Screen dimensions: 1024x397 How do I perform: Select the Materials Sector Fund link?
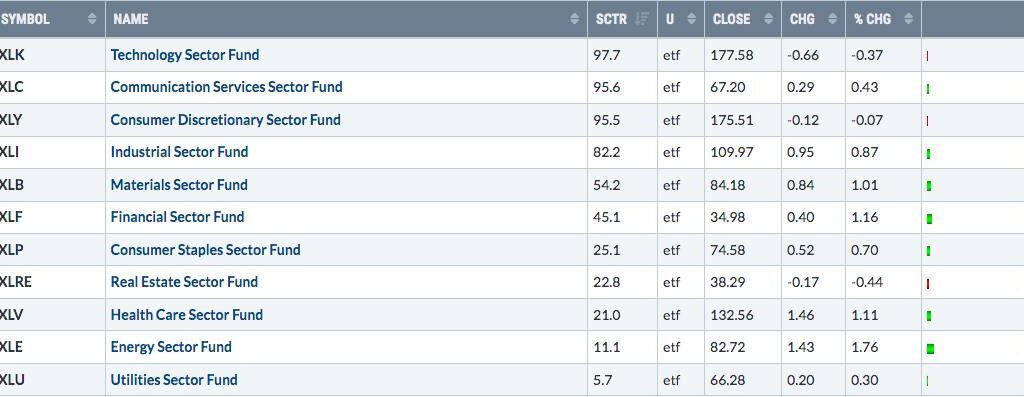click(179, 185)
